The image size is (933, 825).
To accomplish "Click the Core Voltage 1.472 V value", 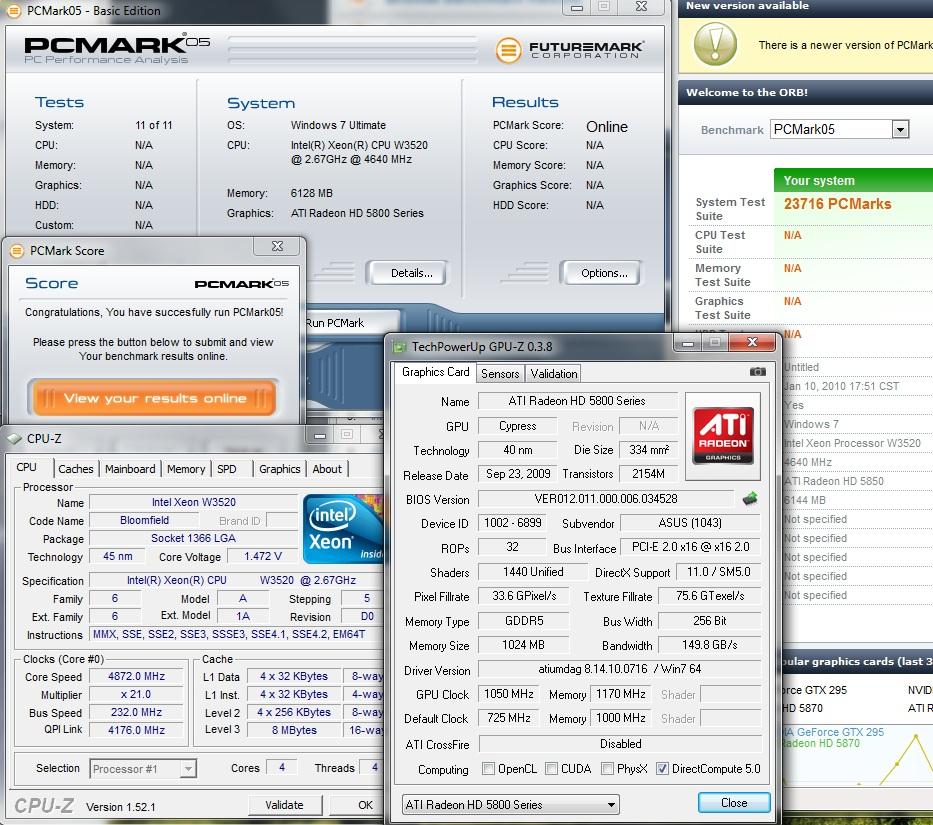I will pyautogui.click(x=262, y=556).
